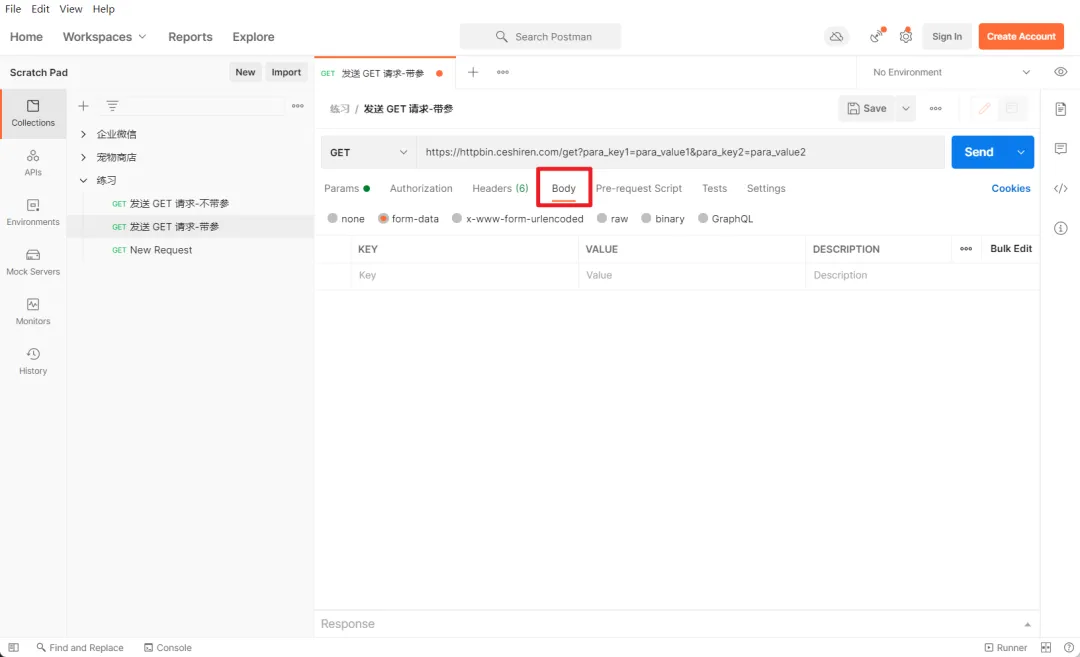The width and height of the screenshot is (1080, 657).
Task: Click the blue Send button
Action: click(979, 152)
